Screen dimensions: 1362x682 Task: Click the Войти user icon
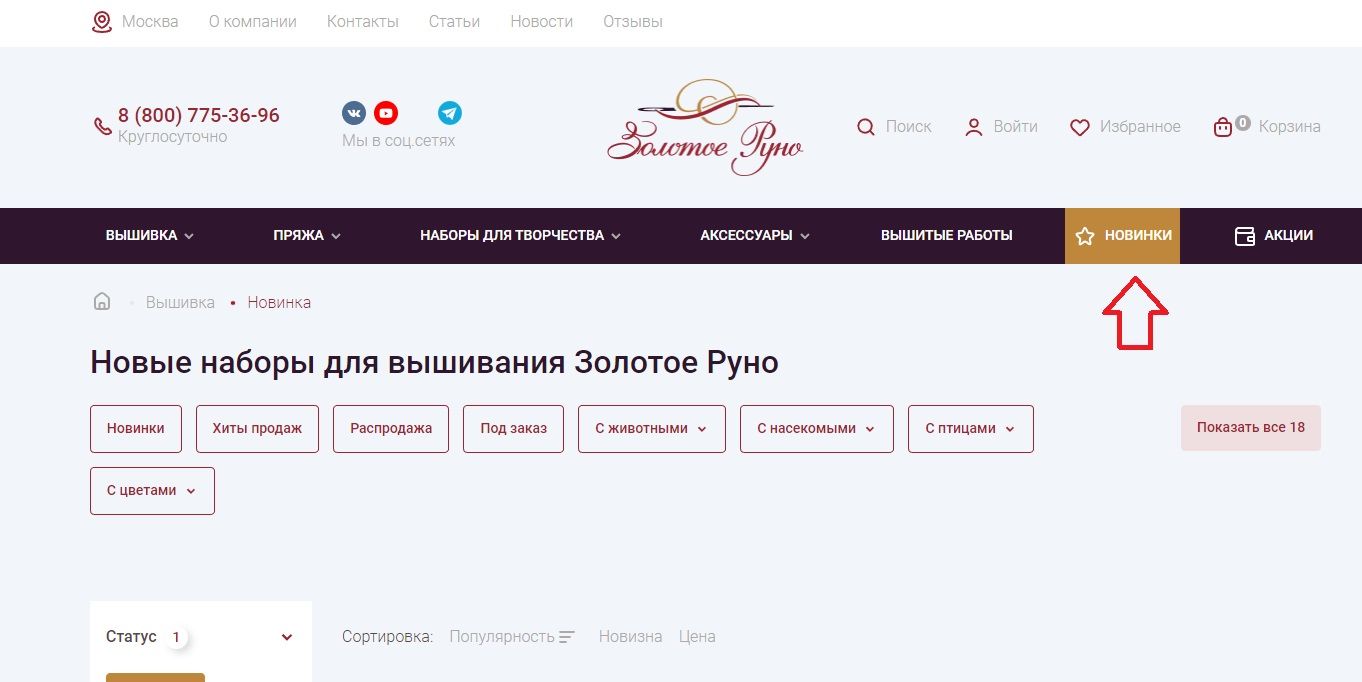973,127
